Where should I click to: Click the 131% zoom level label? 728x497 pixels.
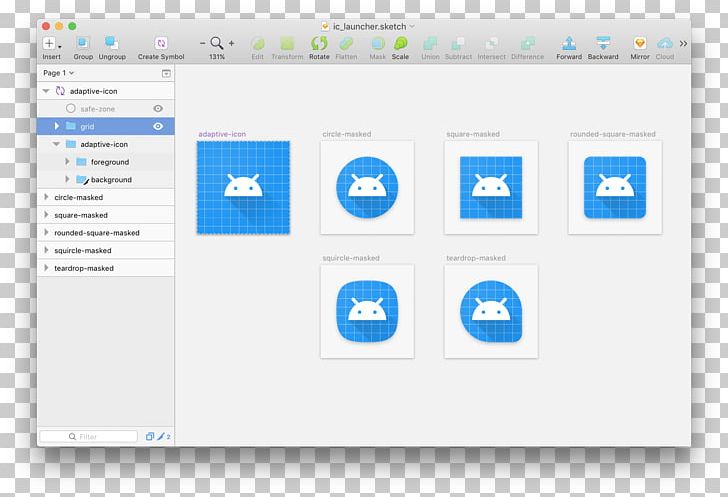[217, 57]
